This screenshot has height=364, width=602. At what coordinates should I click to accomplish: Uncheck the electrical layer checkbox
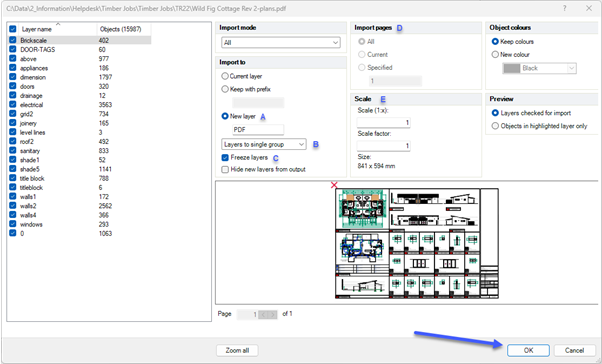(x=13, y=104)
